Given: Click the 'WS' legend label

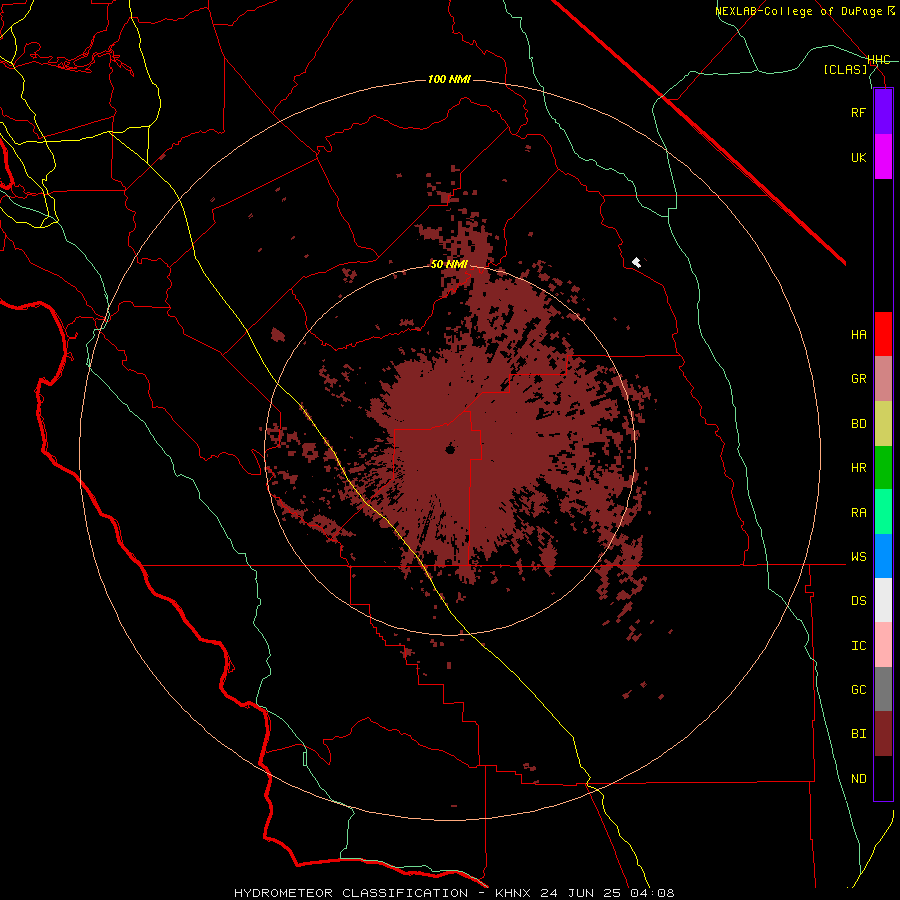Looking at the screenshot, I should coord(858,557).
